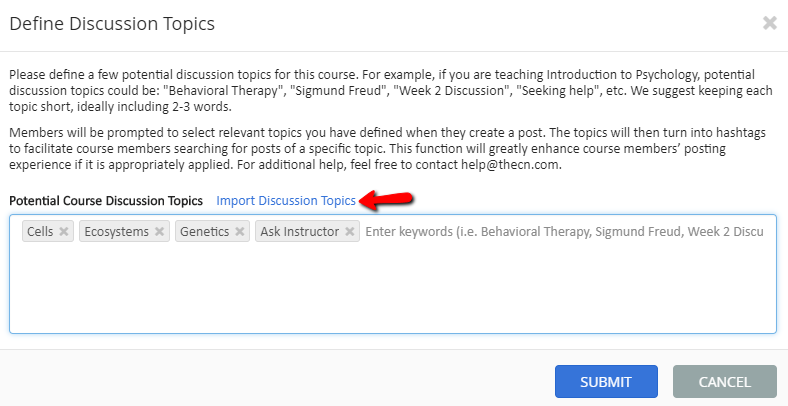This screenshot has height=406, width=788.
Task: Cancel defining discussion topics
Action: 725,381
